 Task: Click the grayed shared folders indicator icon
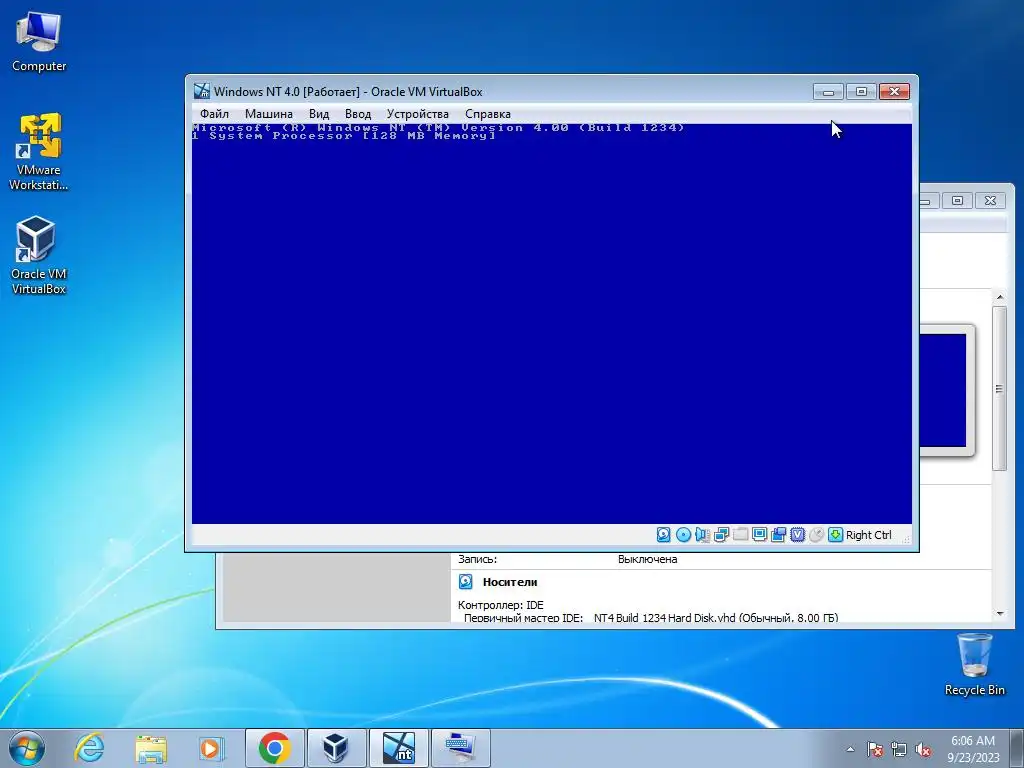[x=740, y=535]
